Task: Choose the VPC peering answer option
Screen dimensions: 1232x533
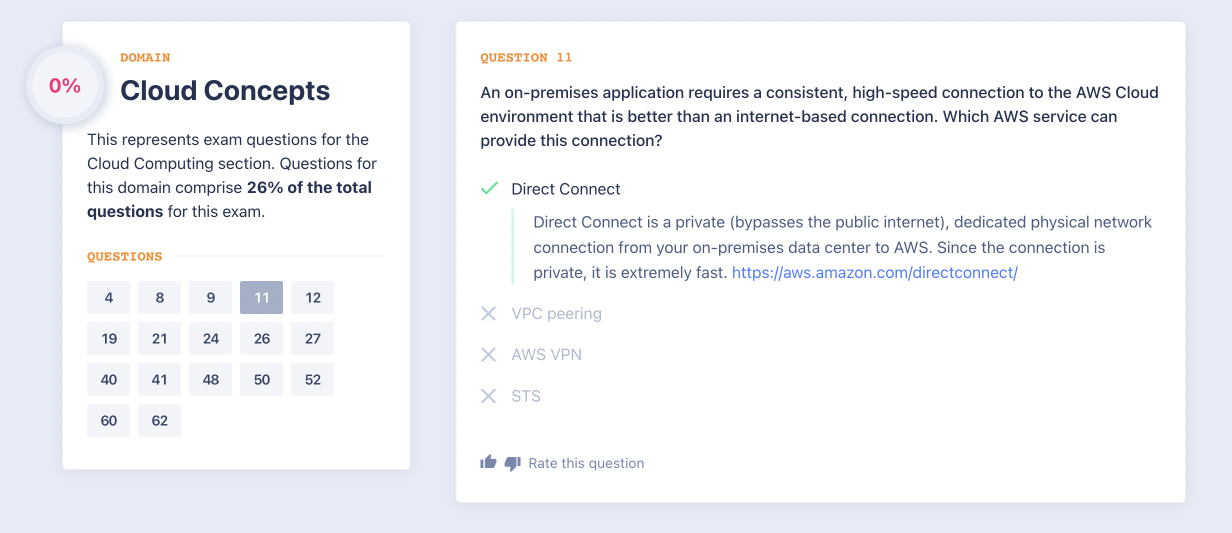Action: tap(556, 314)
